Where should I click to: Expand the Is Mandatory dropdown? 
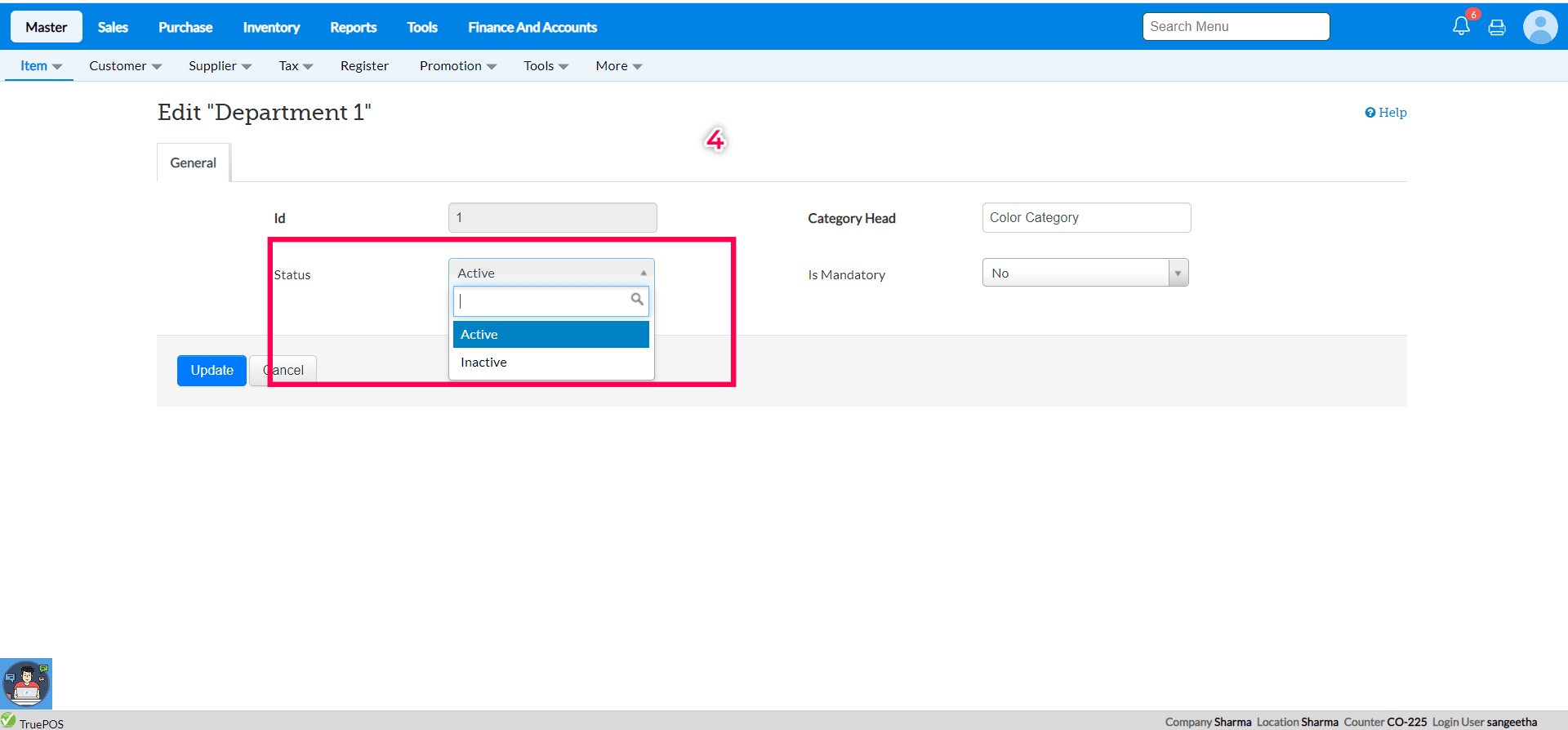1085,273
